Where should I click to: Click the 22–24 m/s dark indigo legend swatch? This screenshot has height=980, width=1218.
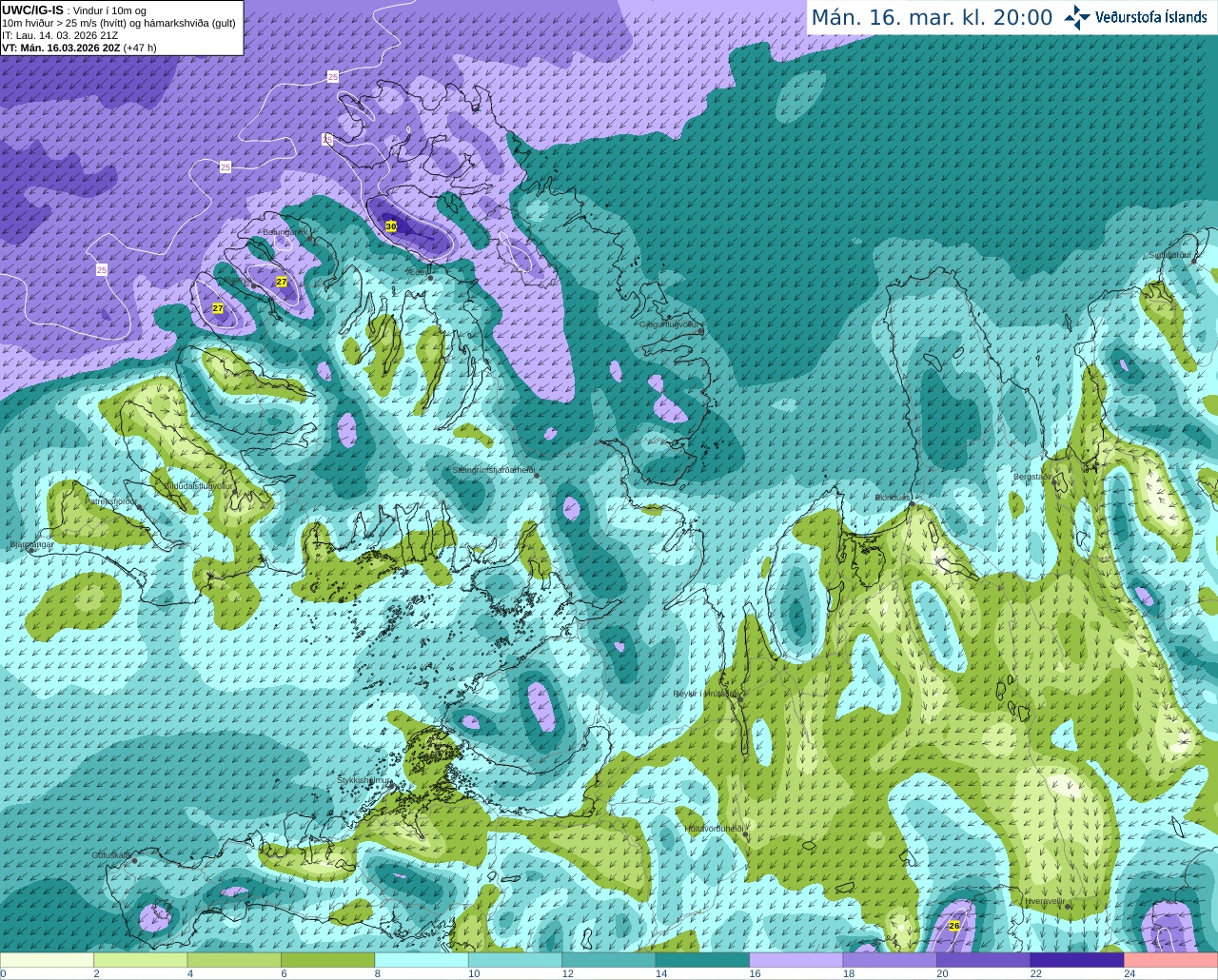pos(1077,960)
